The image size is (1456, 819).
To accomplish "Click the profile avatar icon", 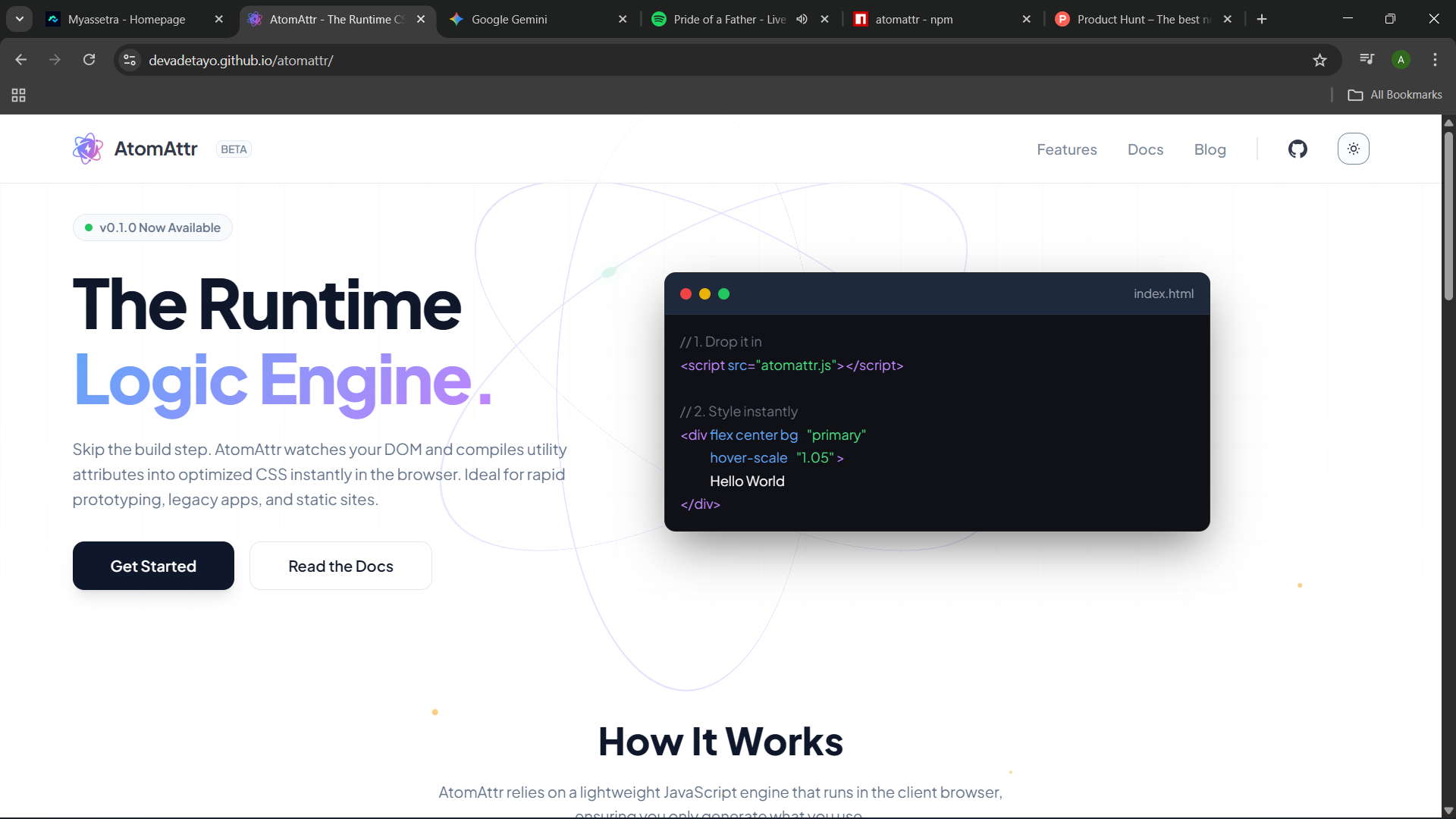I will pyautogui.click(x=1401, y=59).
